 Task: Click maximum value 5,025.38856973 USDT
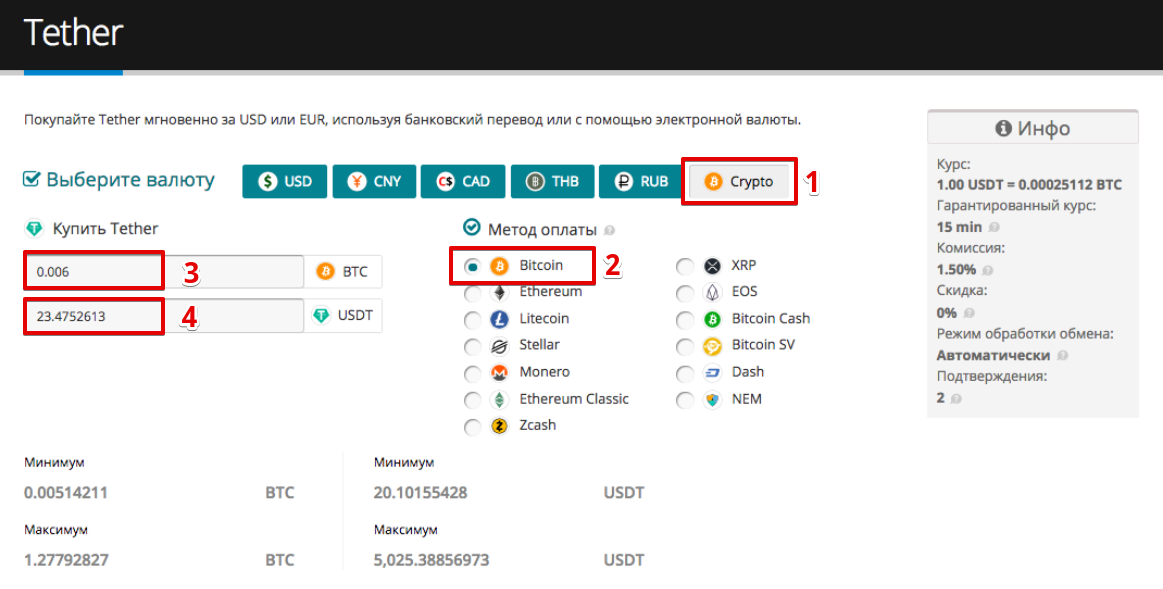tap(432, 560)
